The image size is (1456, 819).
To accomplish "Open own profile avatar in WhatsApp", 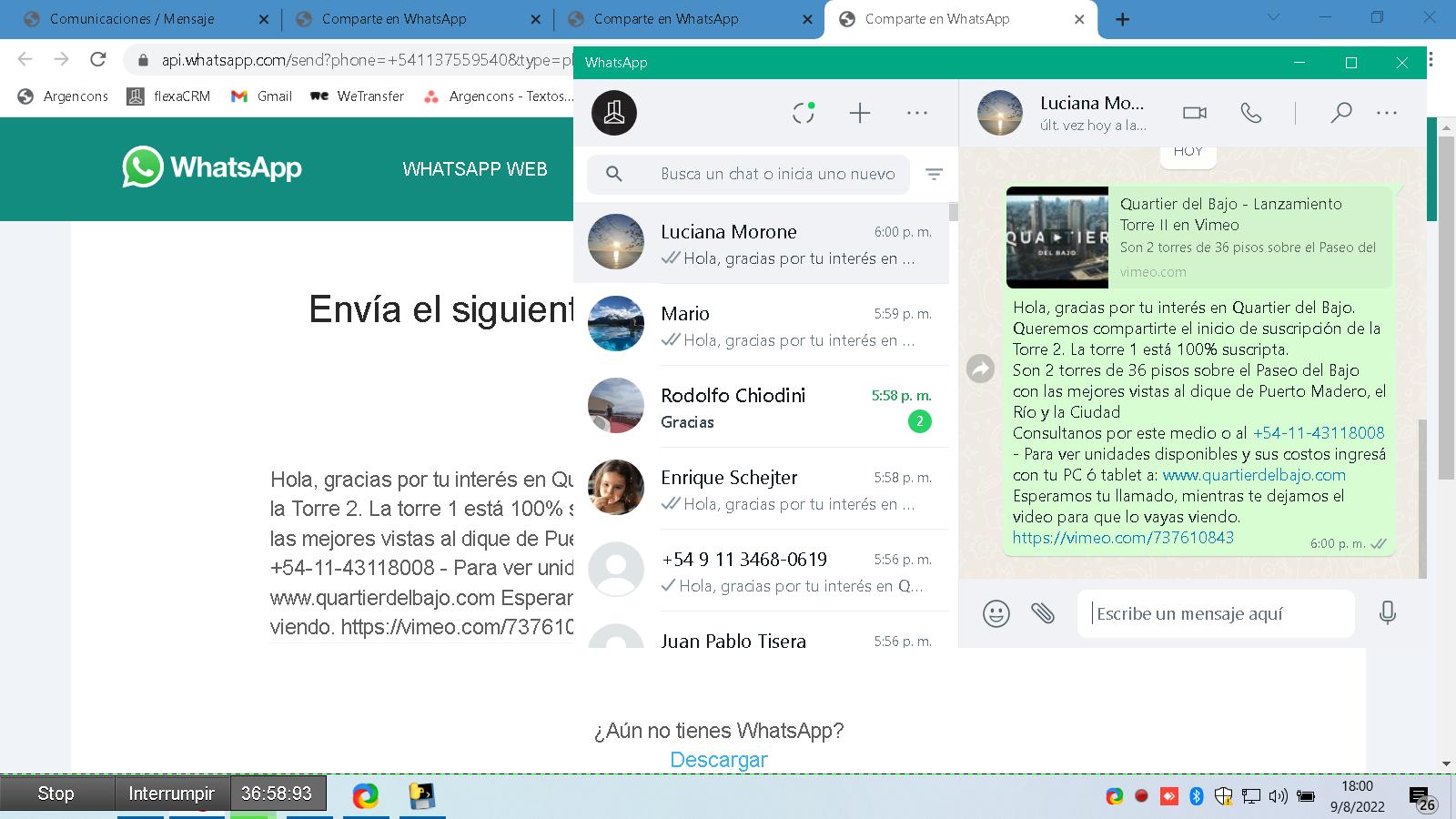I will click(x=614, y=113).
